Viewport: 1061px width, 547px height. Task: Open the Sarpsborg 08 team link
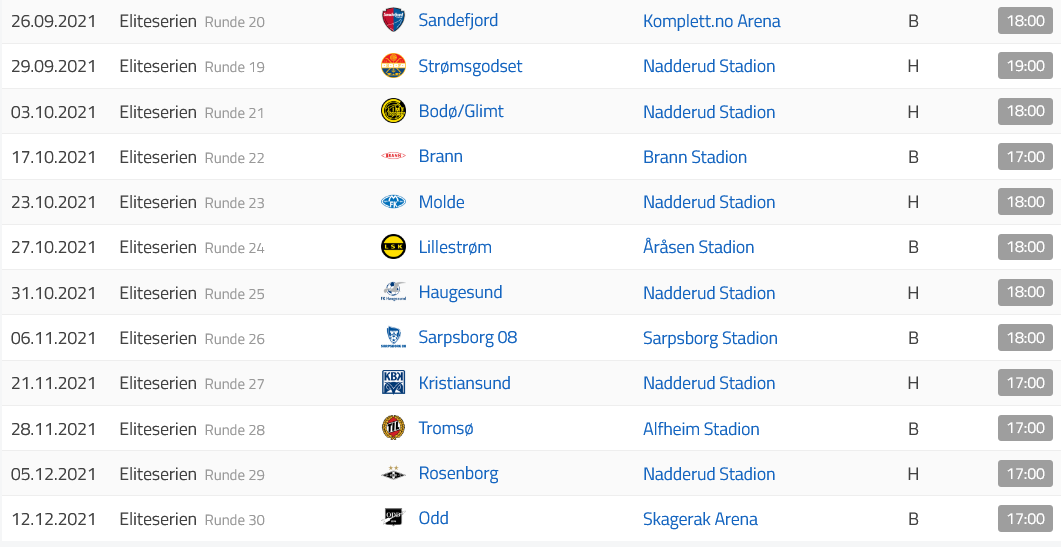pyautogui.click(x=468, y=337)
